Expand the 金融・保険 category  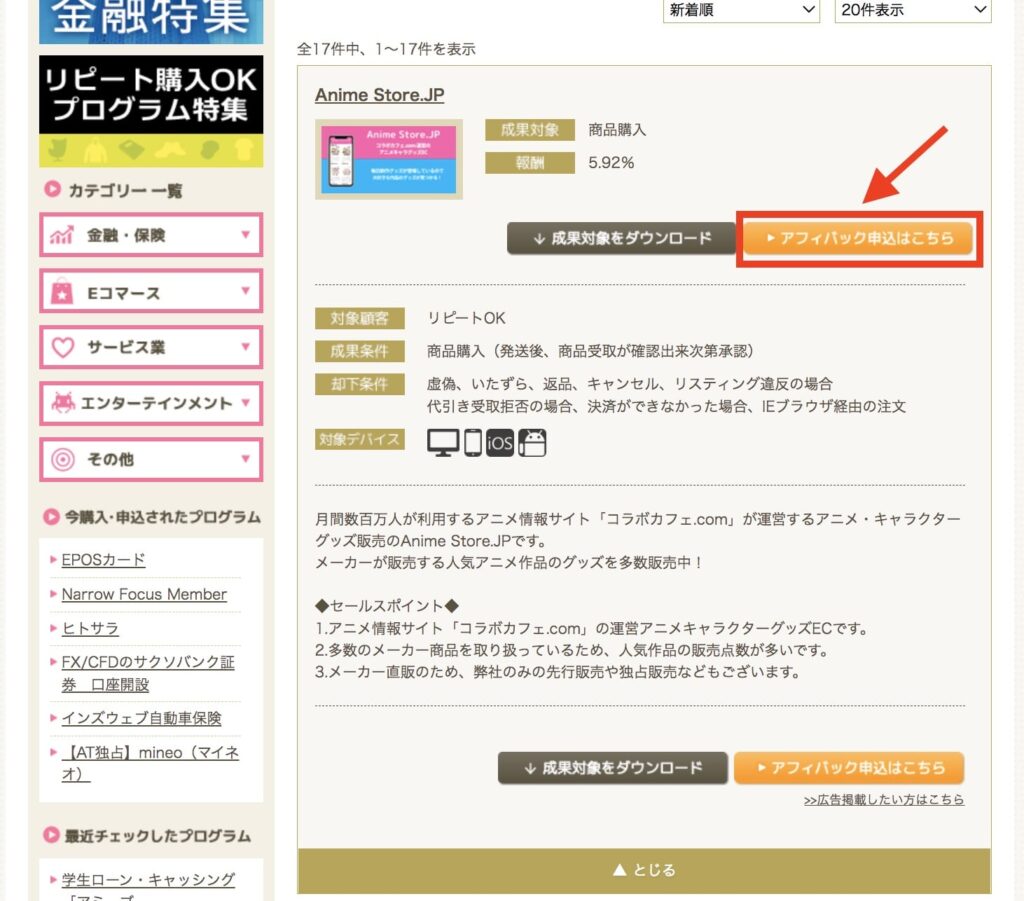151,234
